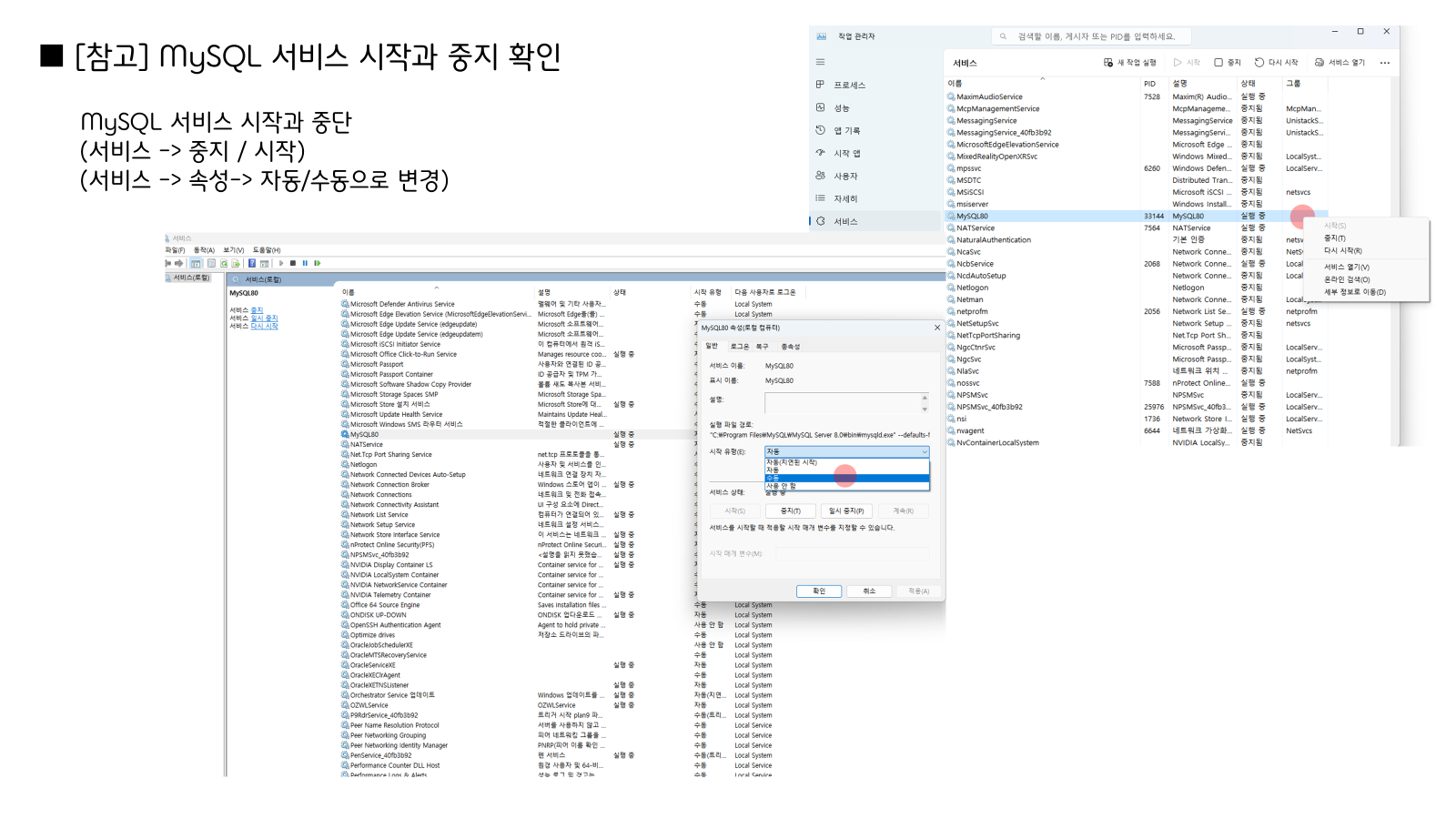This screenshot has height=819, width=1456.
Task: Open the Task Manager hamburger menu
Action: (x=820, y=62)
